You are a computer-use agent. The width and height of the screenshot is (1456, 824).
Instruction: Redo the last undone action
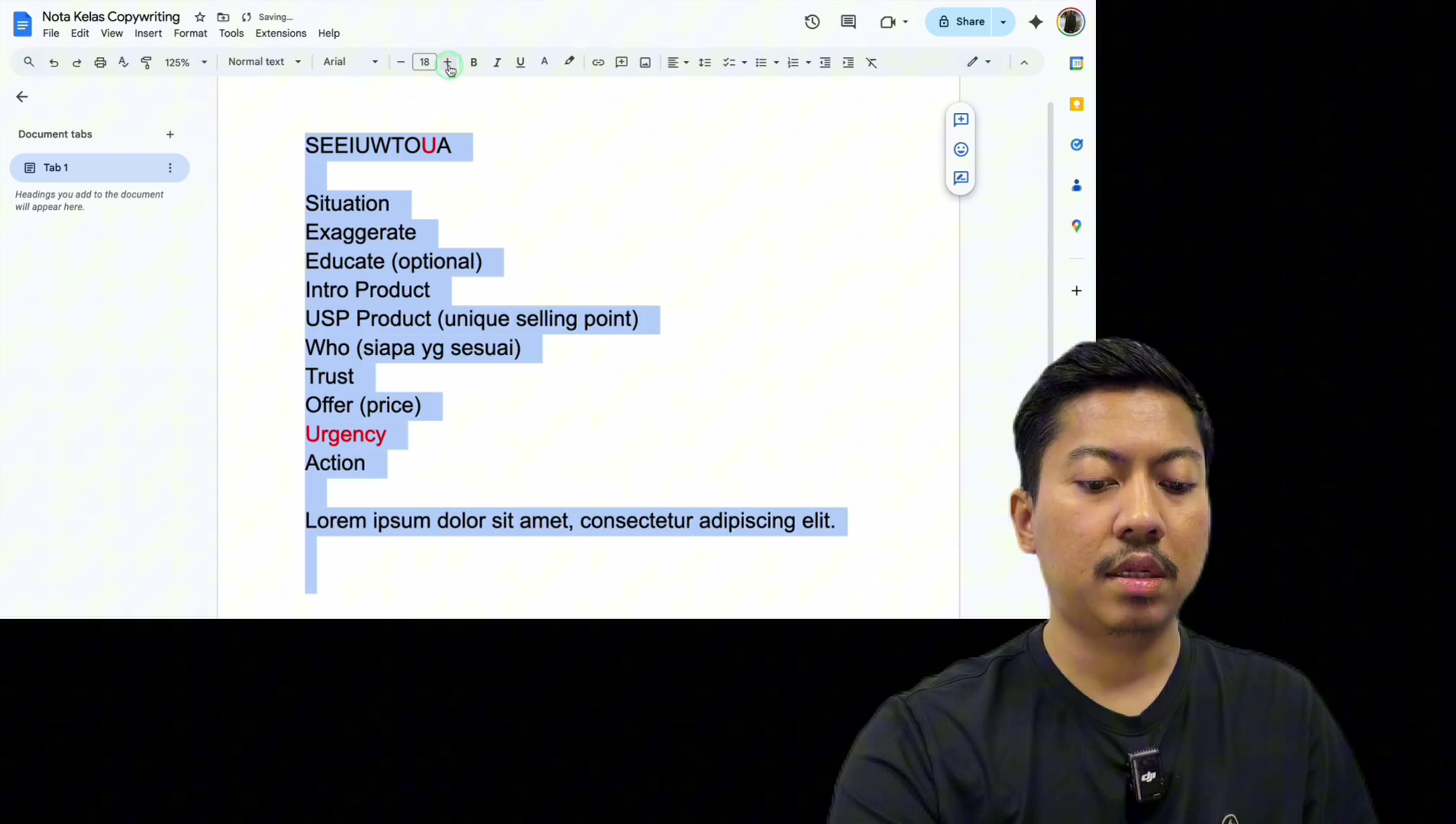tap(76, 63)
